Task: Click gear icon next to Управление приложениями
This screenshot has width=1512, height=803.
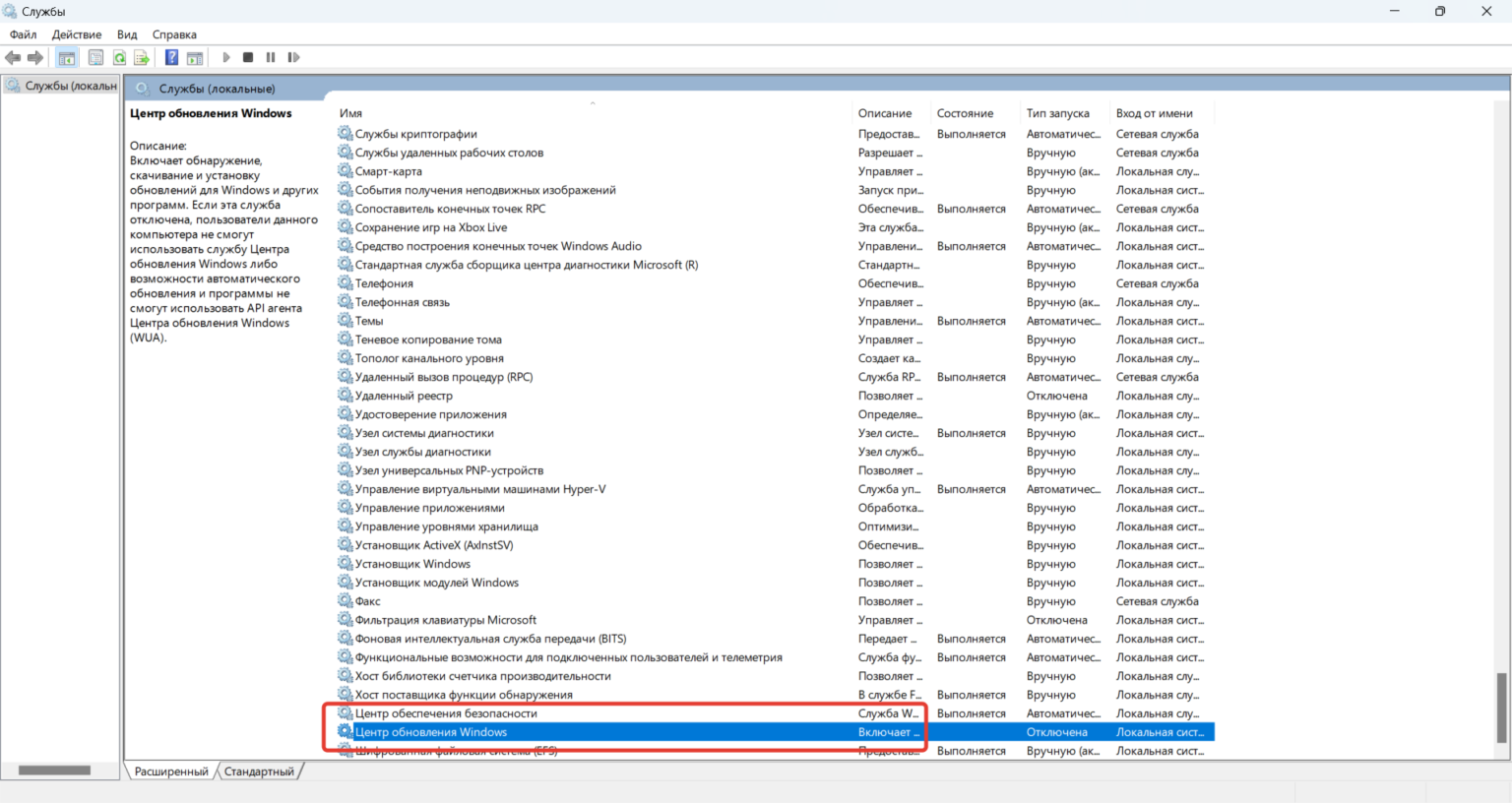Action: (346, 508)
